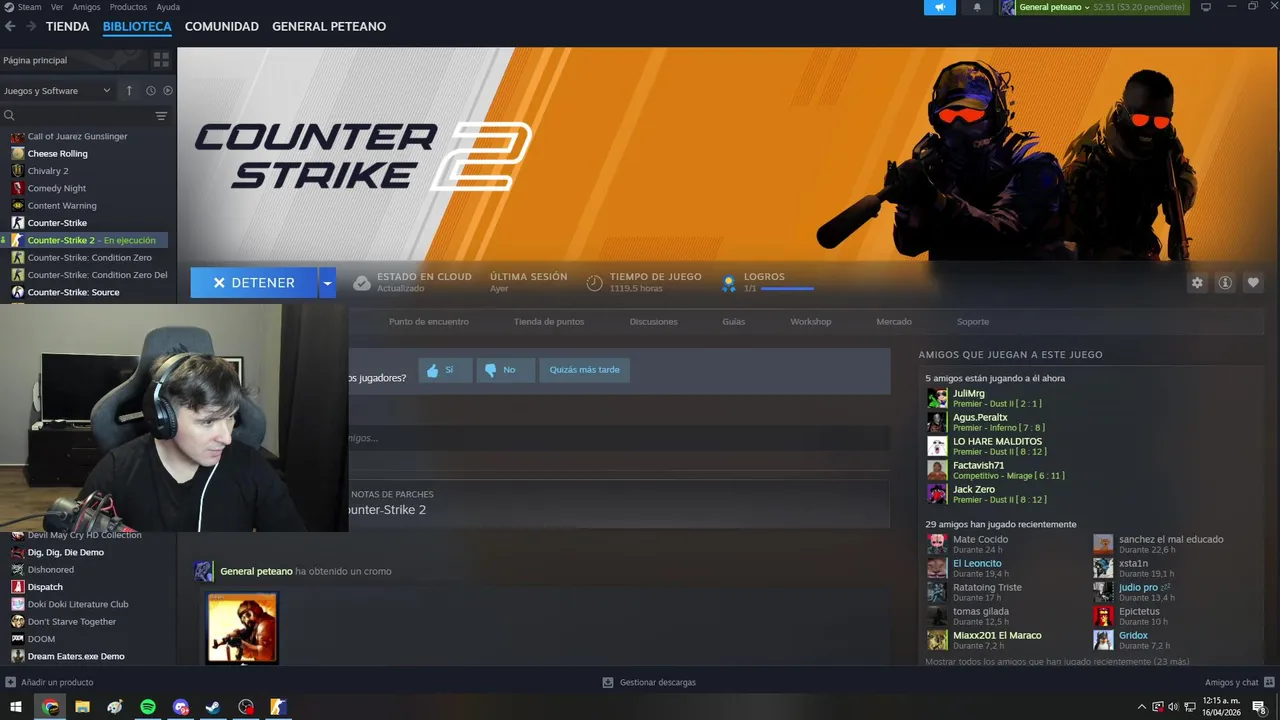Open the Workshop tab

(811, 322)
